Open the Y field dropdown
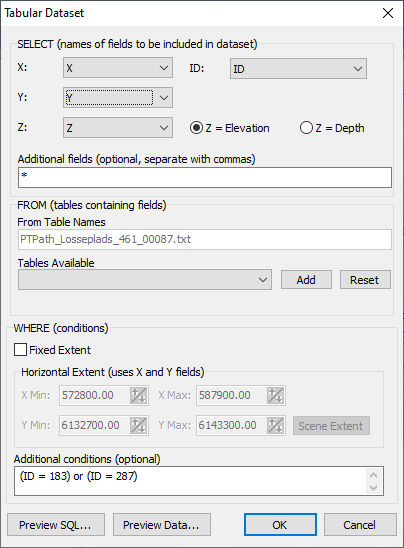This screenshot has height=548, width=404. 118,98
